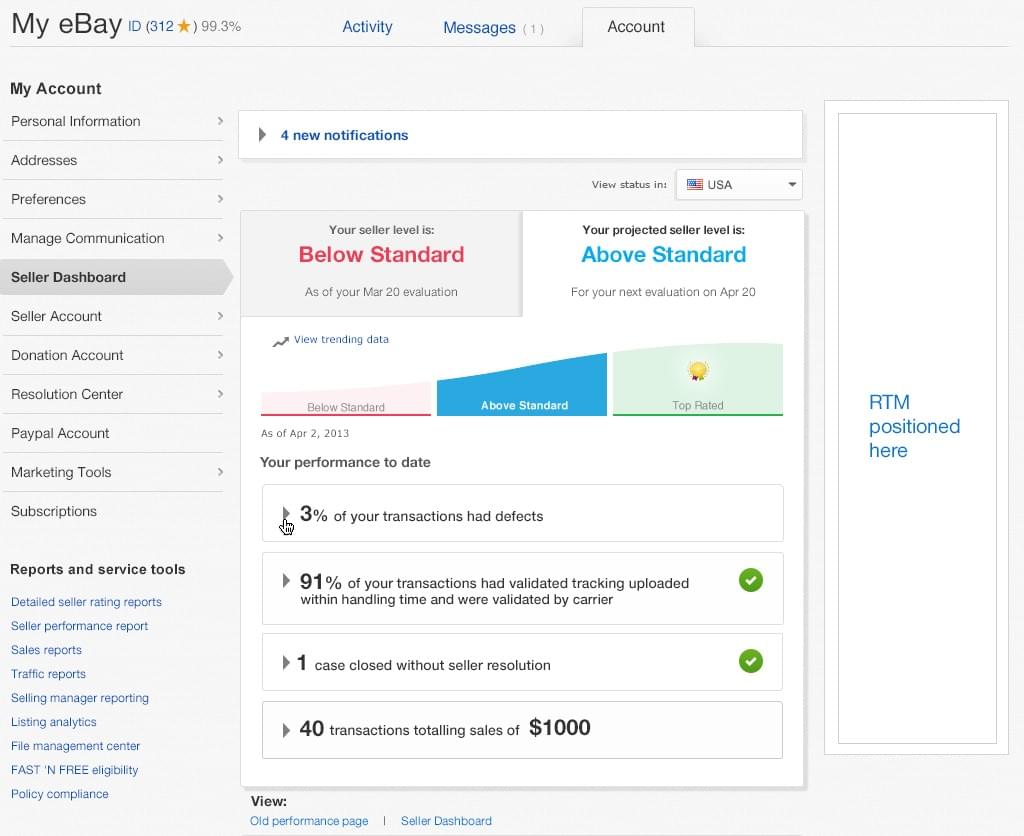Click the chevron next to Personal Information
The height and width of the screenshot is (836, 1024).
220,121
